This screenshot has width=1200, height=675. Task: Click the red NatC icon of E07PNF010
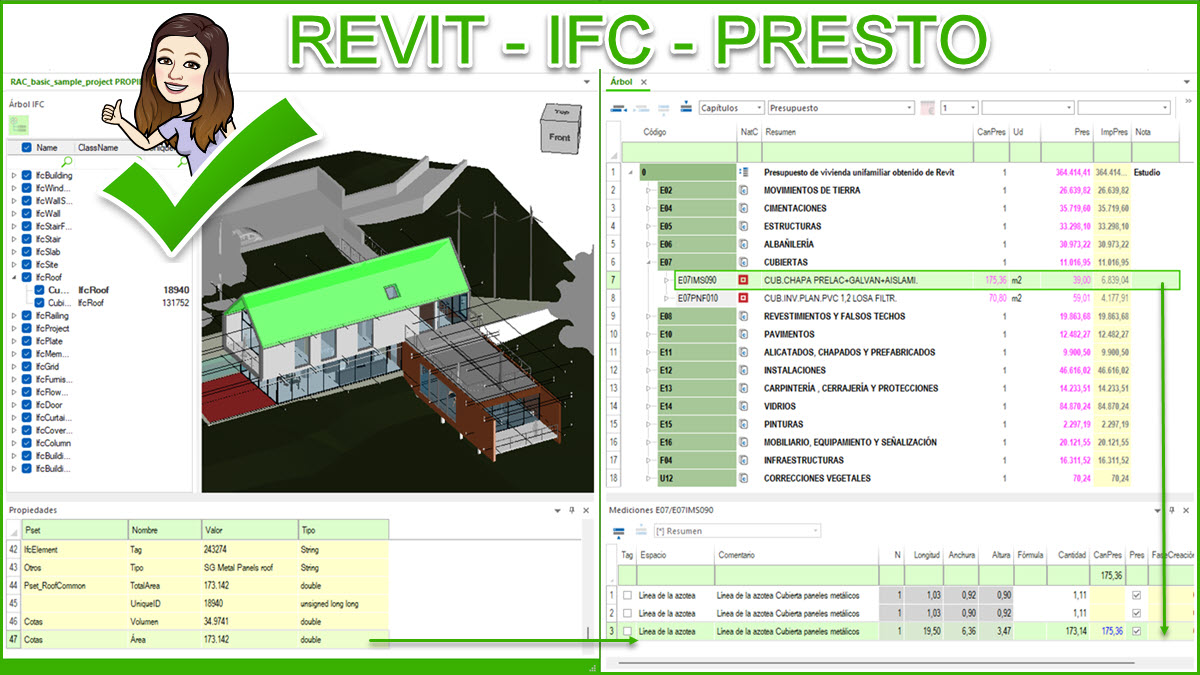point(743,298)
